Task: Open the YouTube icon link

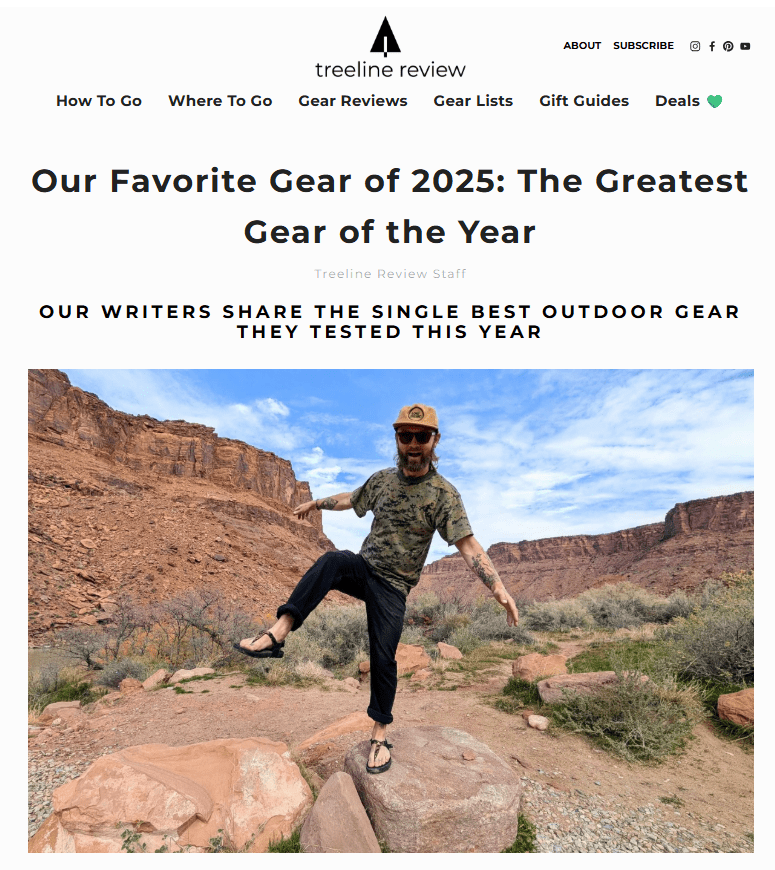Action: 745,46
